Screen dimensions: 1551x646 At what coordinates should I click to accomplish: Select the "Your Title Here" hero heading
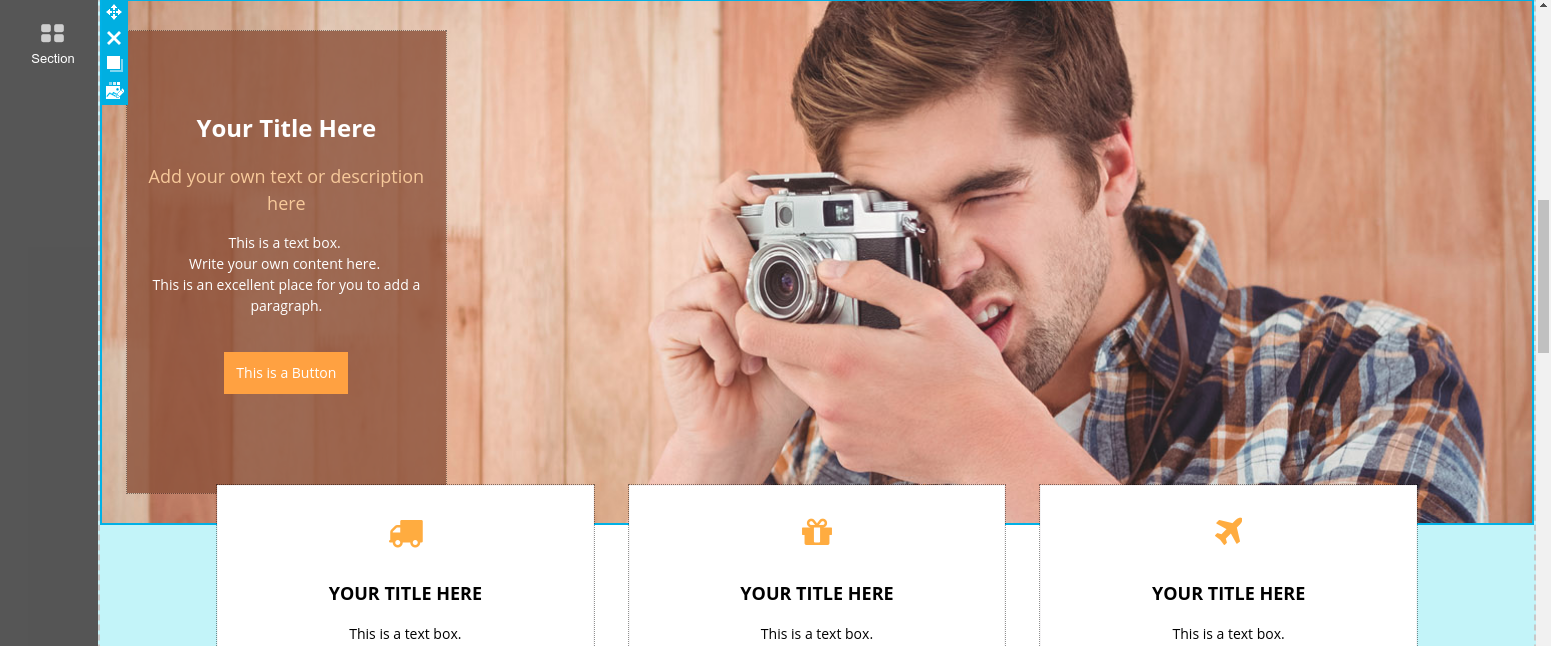point(286,128)
